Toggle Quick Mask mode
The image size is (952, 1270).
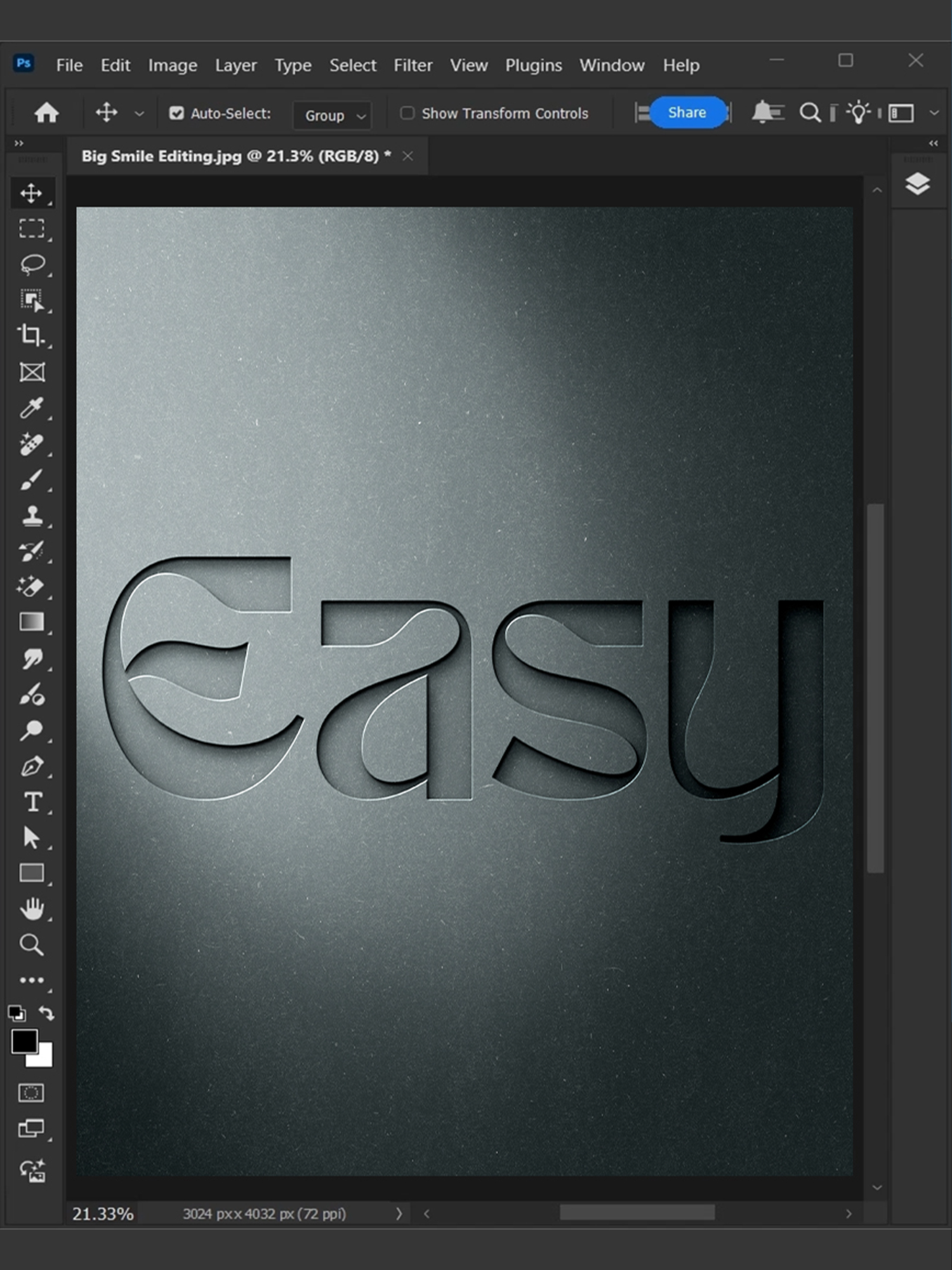32,1093
